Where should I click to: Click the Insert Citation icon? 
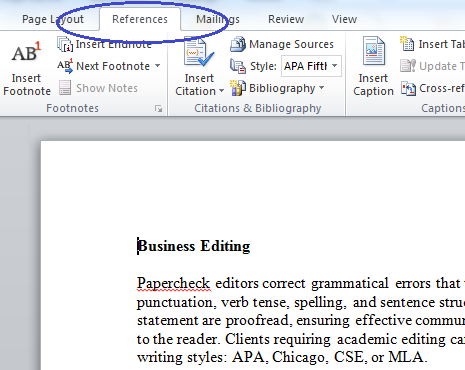(199, 53)
